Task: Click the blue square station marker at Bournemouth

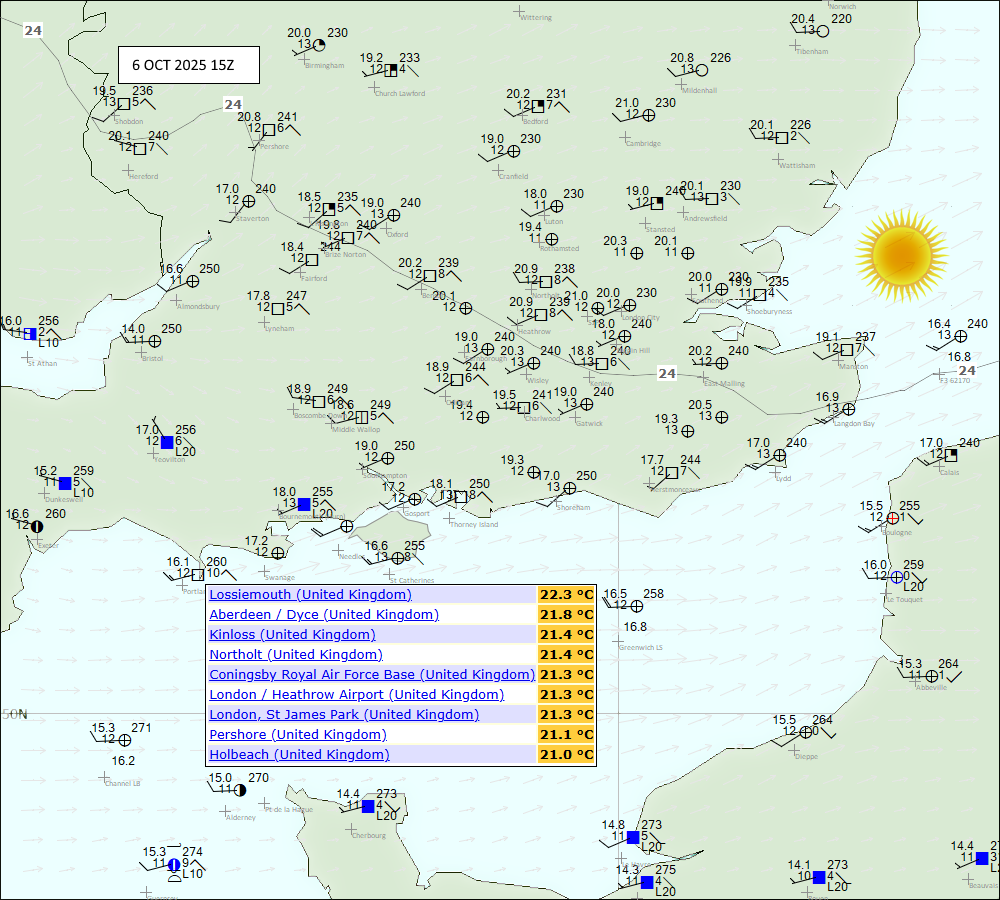Action: coord(304,504)
